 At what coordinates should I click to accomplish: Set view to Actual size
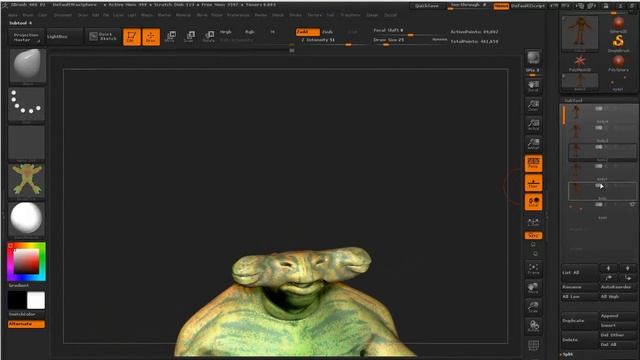click(533, 124)
